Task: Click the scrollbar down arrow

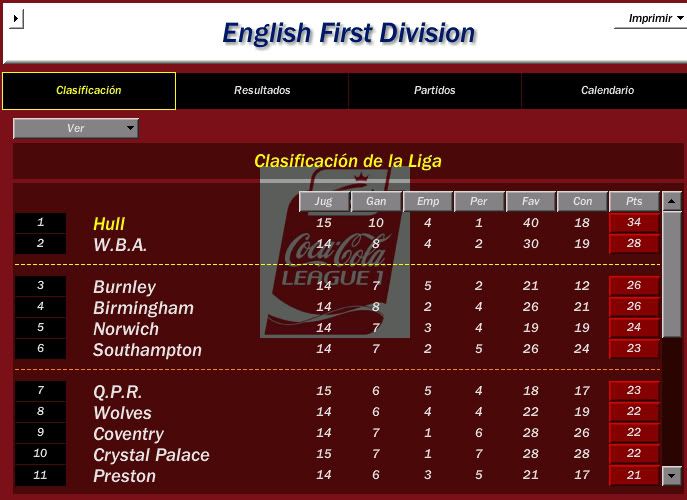Action: [671, 475]
